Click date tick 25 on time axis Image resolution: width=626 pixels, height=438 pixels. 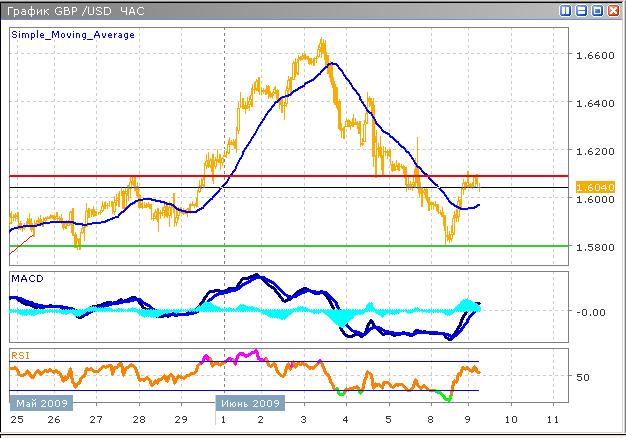tap(16, 421)
